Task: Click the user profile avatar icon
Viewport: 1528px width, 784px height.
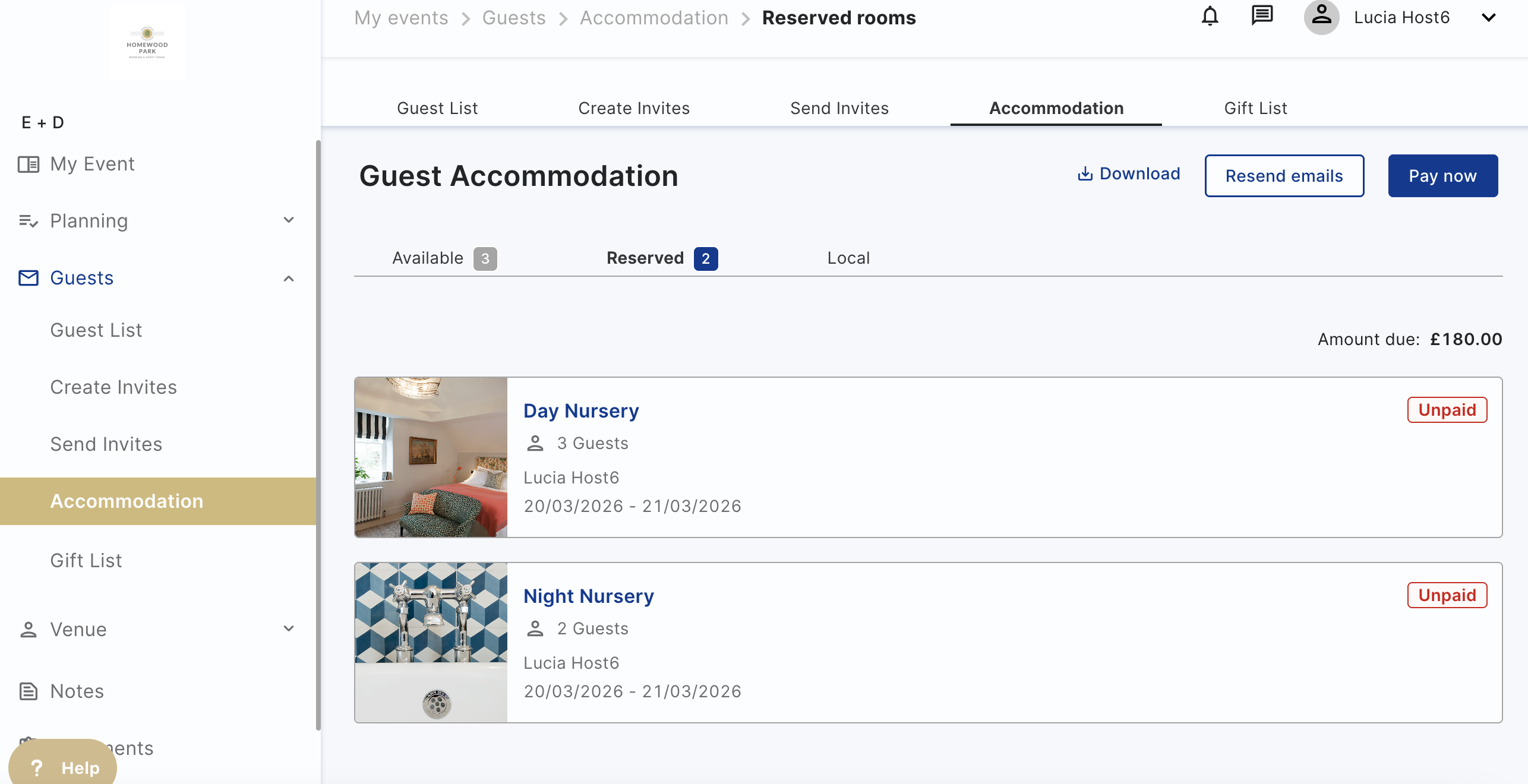Action: [x=1321, y=17]
